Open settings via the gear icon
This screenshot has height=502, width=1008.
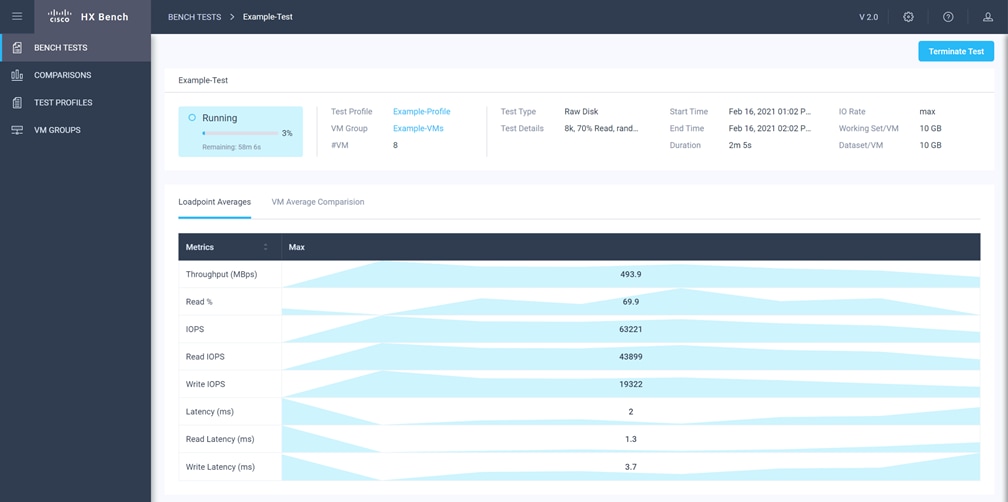(908, 17)
